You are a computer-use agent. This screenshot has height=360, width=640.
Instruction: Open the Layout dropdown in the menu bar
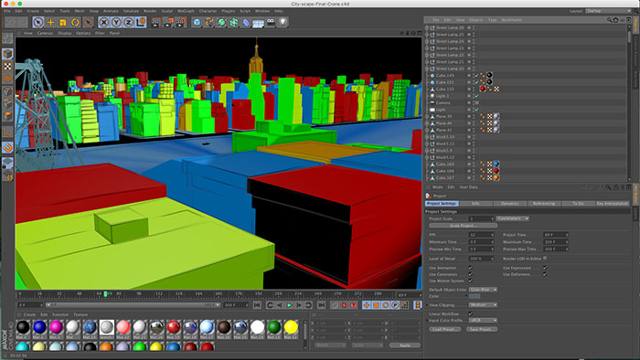pyautogui.click(x=608, y=11)
